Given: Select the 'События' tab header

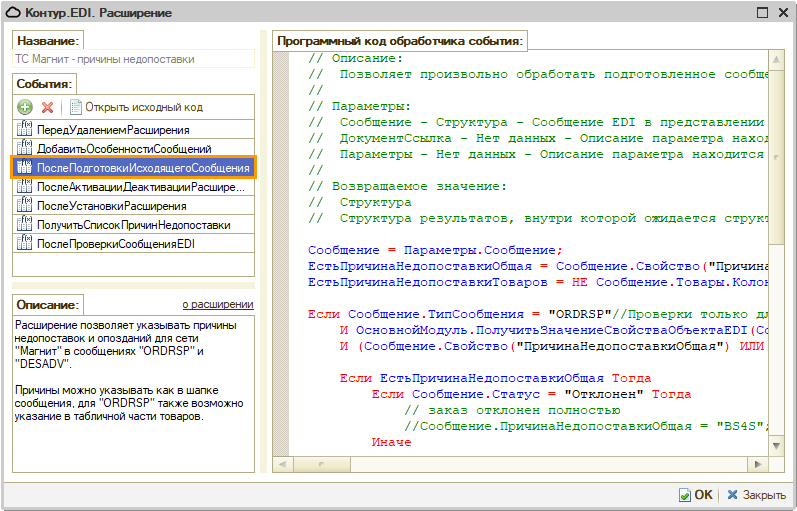Looking at the screenshot, I should pos(43,85).
